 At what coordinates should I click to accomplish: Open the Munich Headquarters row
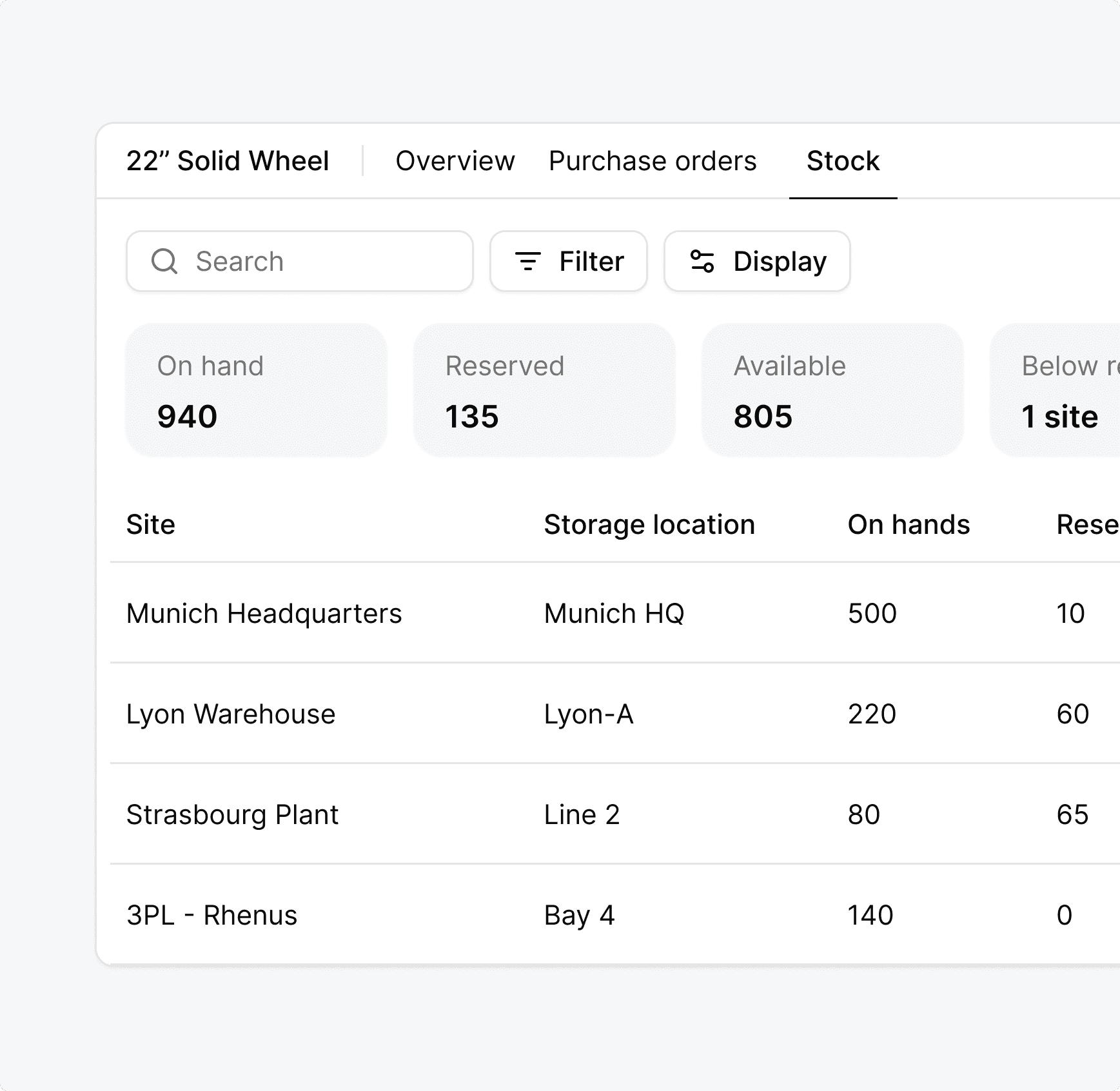point(615,613)
